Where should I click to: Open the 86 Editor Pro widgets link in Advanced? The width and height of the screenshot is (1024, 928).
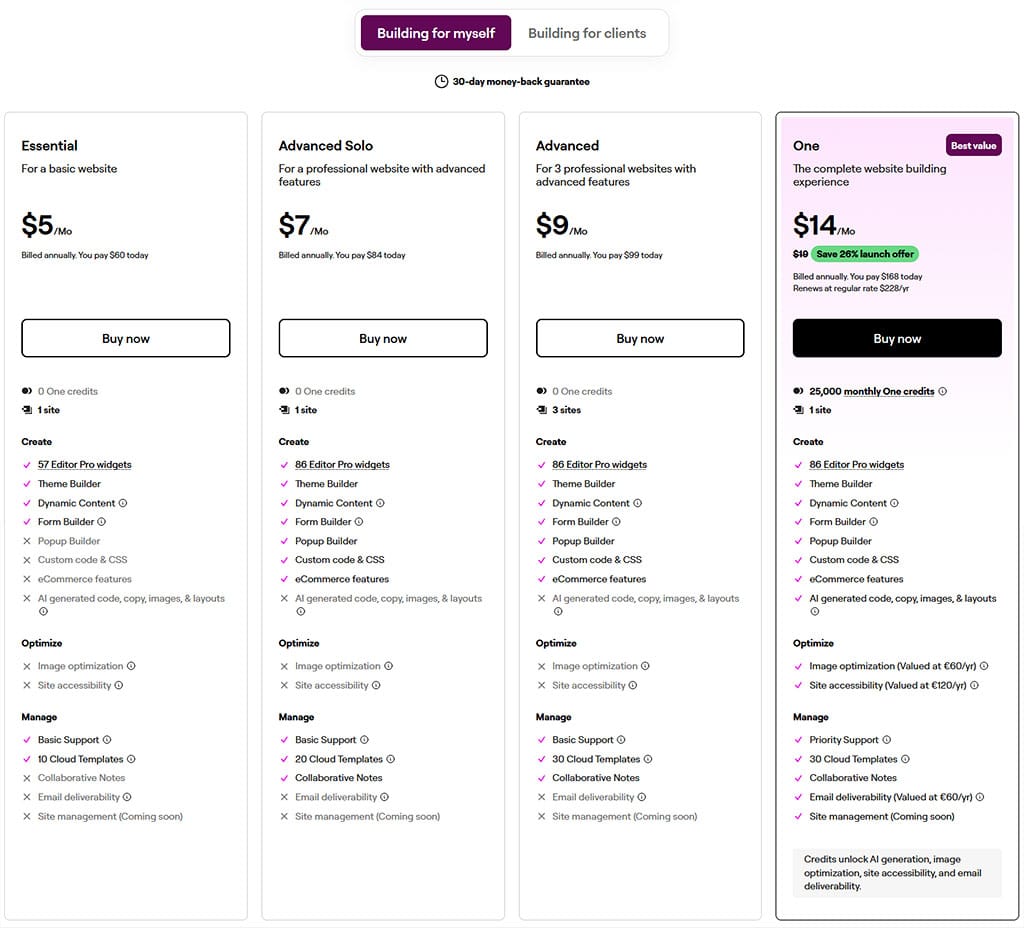602,464
